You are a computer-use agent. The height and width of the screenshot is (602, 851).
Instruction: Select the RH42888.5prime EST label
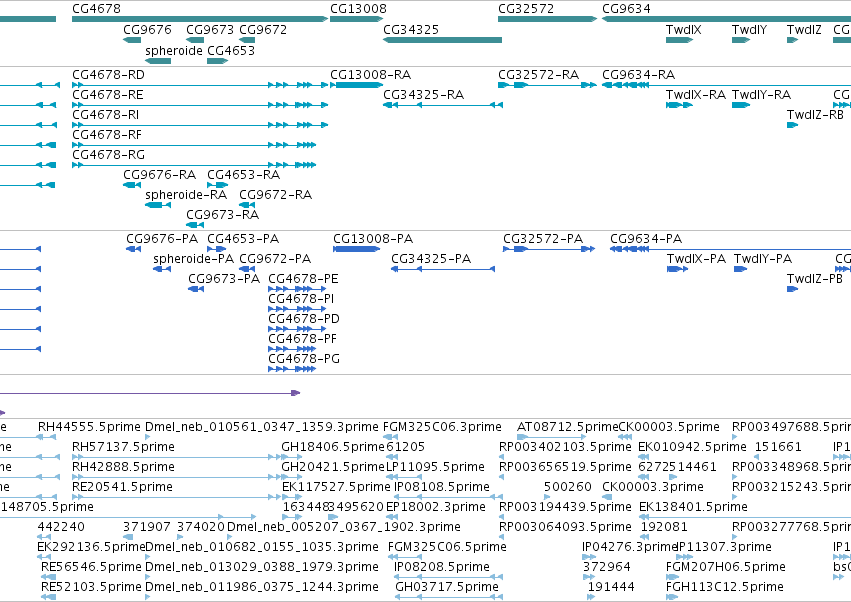click(x=123, y=467)
